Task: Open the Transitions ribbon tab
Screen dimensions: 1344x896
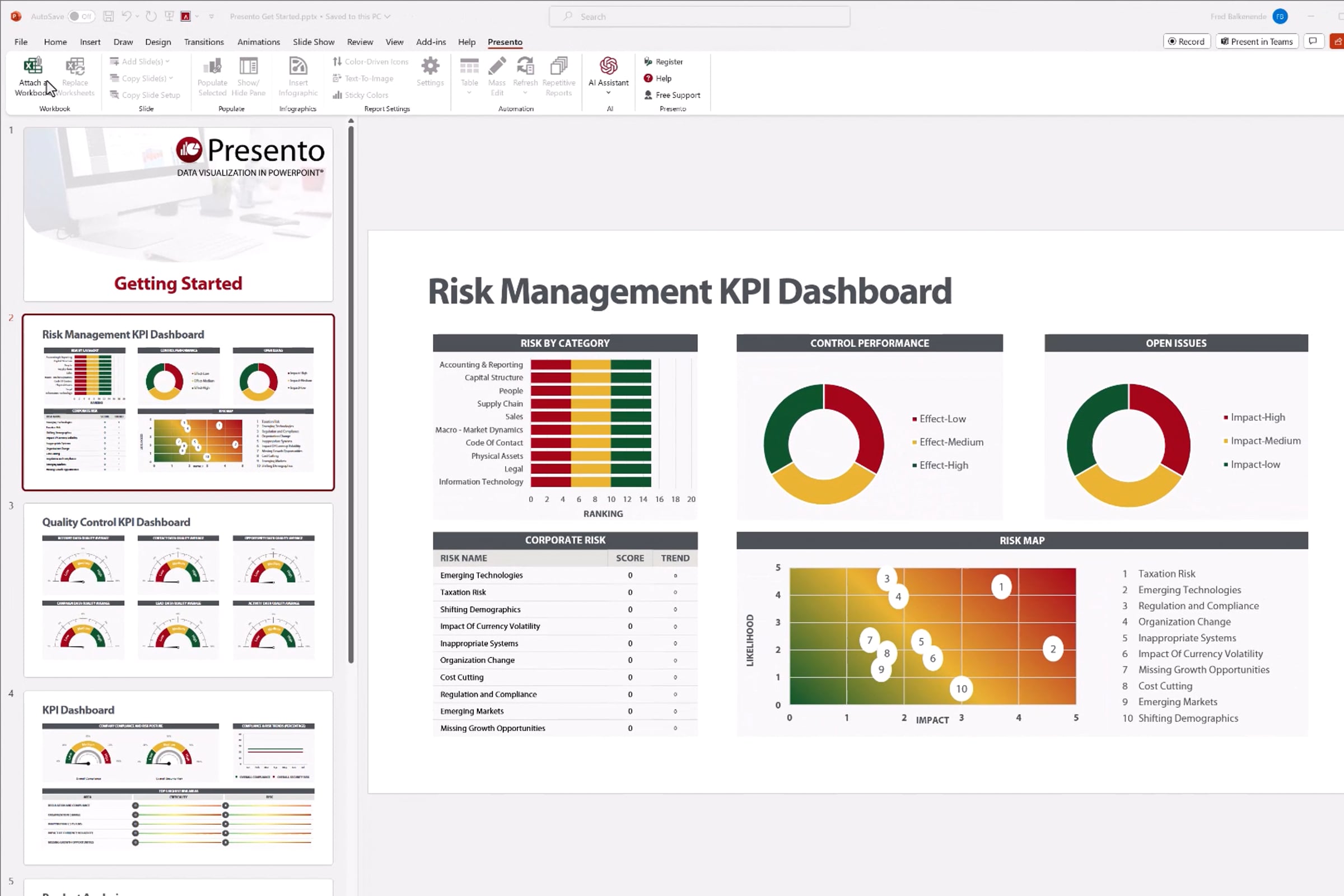Action: (x=203, y=41)
